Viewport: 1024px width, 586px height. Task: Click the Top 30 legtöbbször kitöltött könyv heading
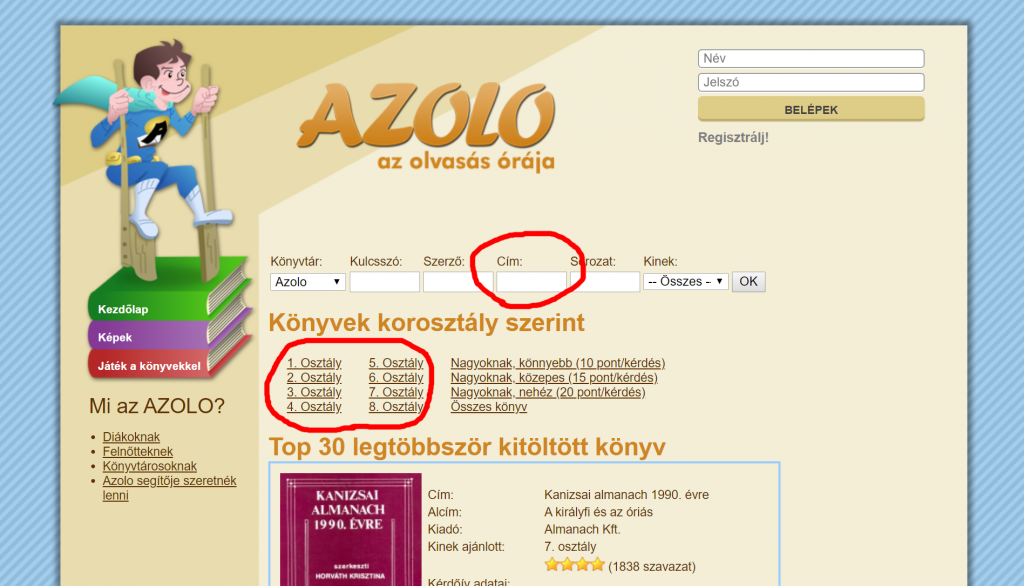tap(467, 447)
